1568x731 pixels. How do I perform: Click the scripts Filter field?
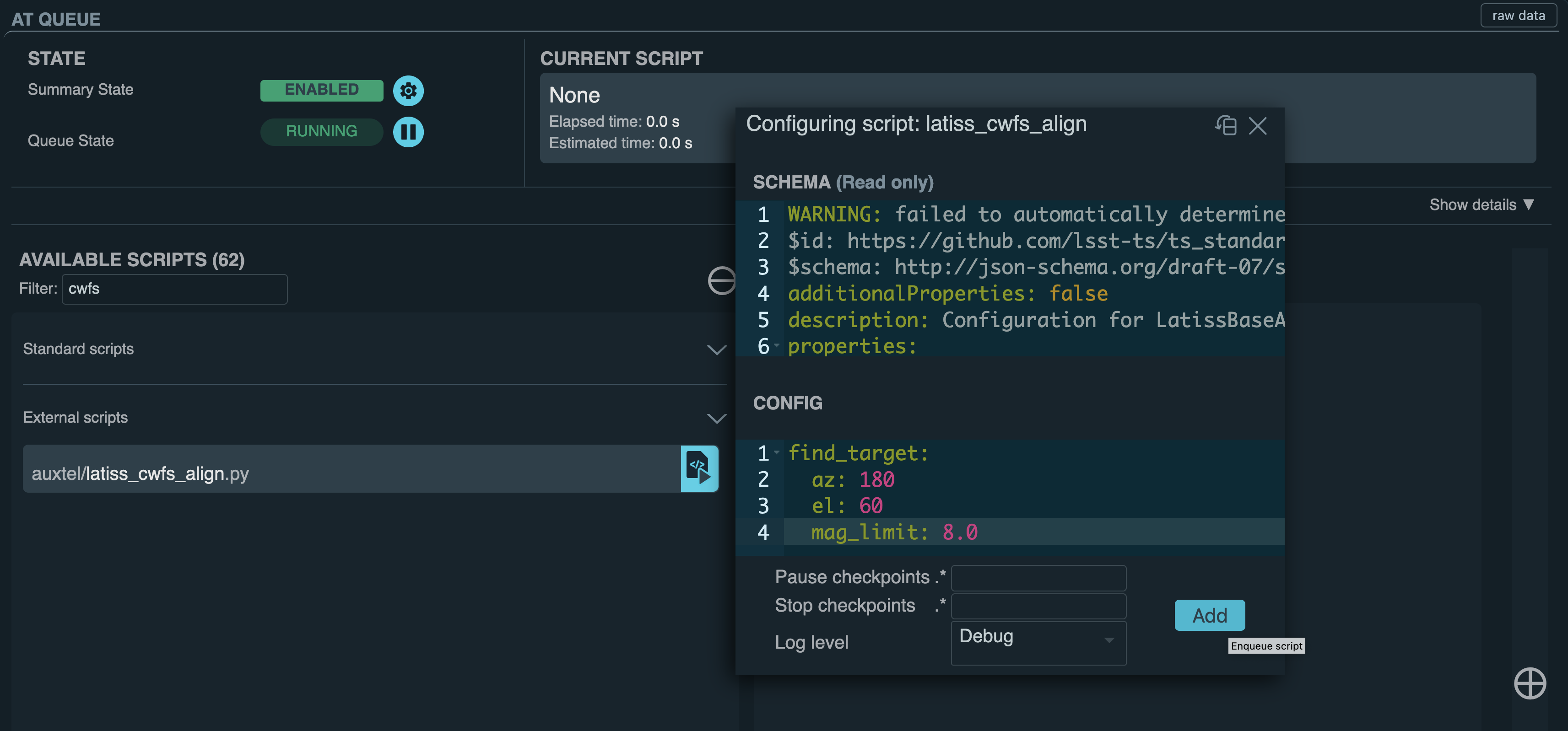point(174,289)
